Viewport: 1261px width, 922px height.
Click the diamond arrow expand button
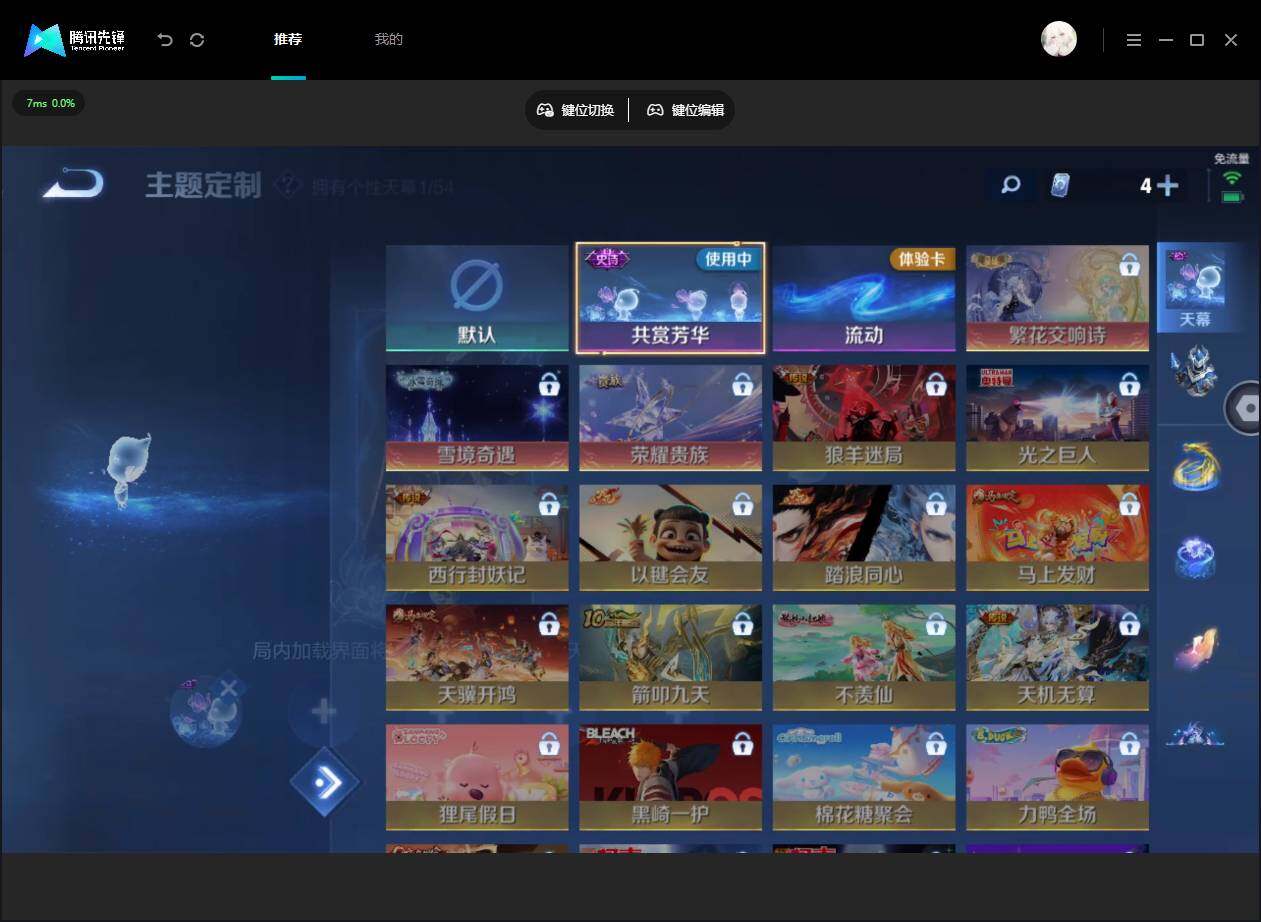[324, 782]
